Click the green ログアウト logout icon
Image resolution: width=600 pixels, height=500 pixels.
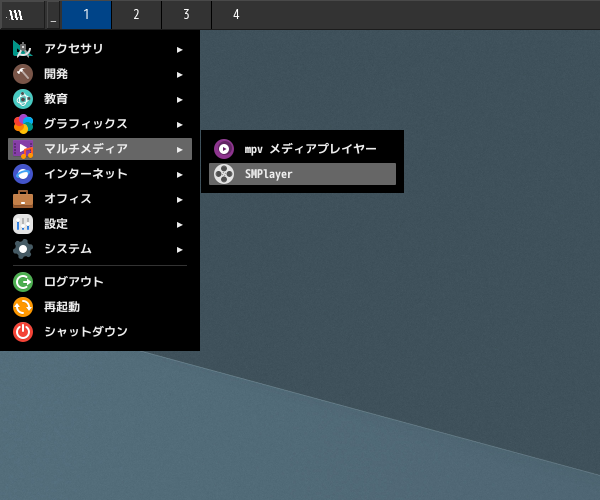(23, 282)
